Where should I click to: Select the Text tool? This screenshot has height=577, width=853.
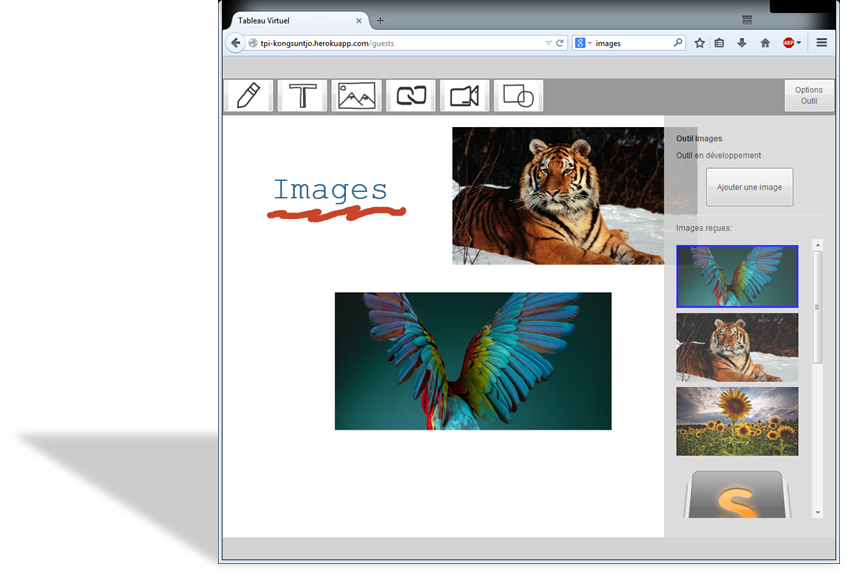pos(303,96)
